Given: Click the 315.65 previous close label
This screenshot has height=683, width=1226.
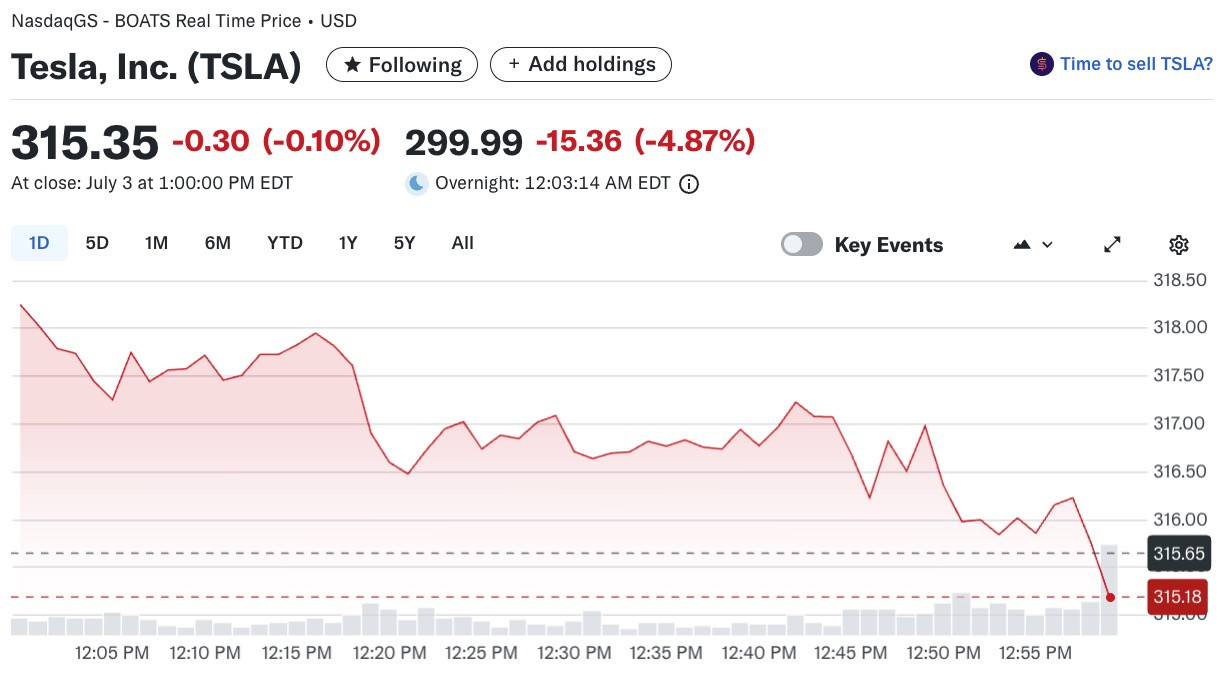Looking at the screenshot, I should 1178,553.
